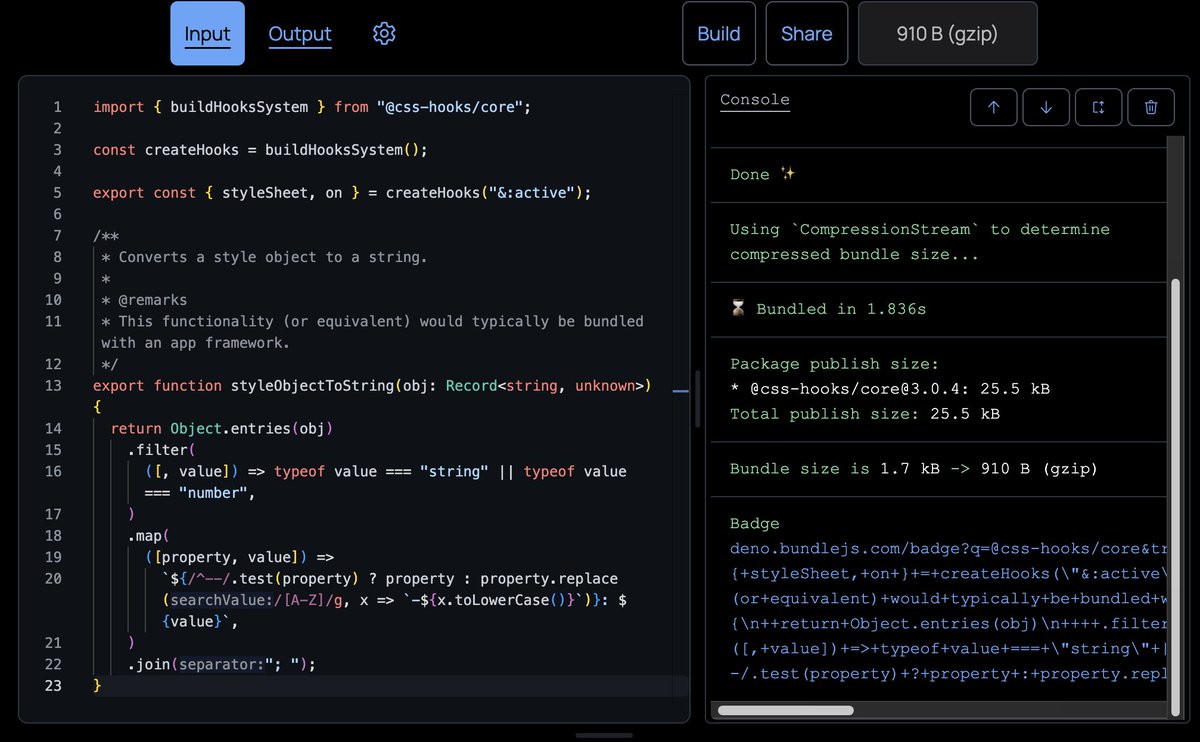Click the "Bundled in 1.836s" console message

[x=828, y=309]
